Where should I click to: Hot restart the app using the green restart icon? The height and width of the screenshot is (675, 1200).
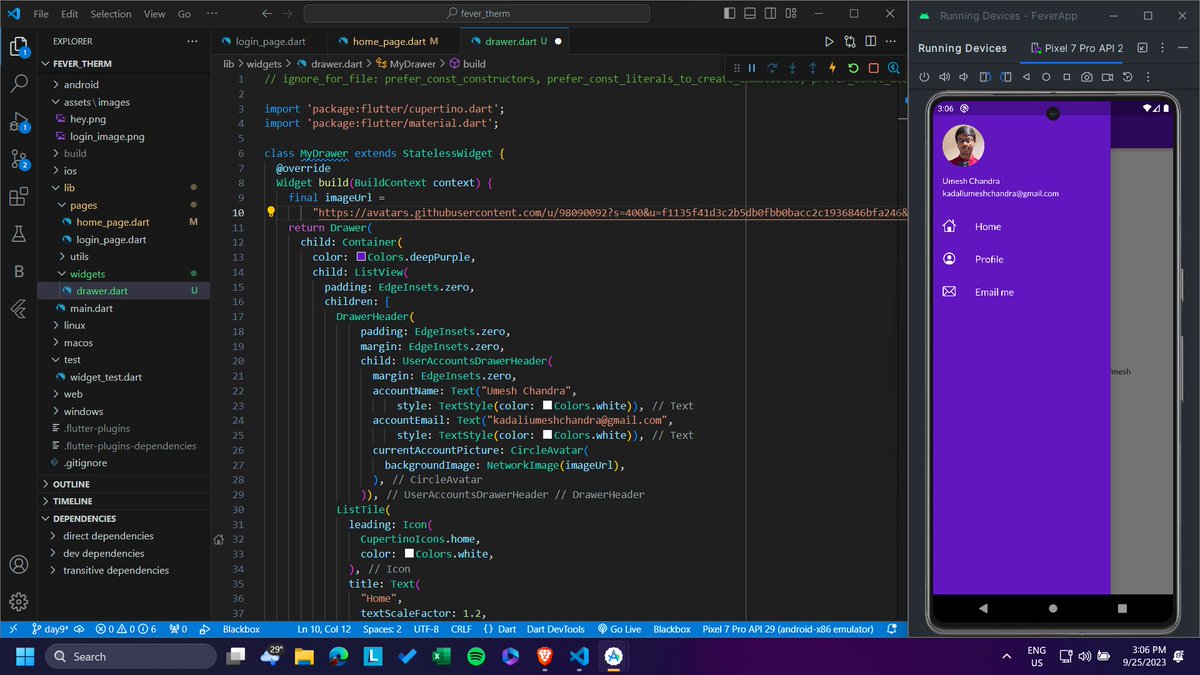point(853,68)
